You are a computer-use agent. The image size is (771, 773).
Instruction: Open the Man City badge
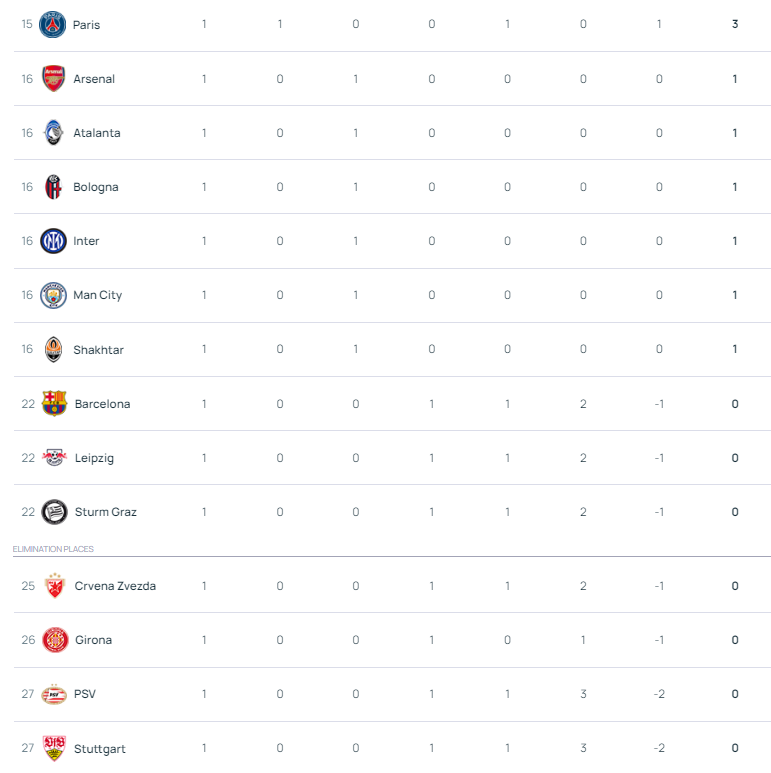53,295
